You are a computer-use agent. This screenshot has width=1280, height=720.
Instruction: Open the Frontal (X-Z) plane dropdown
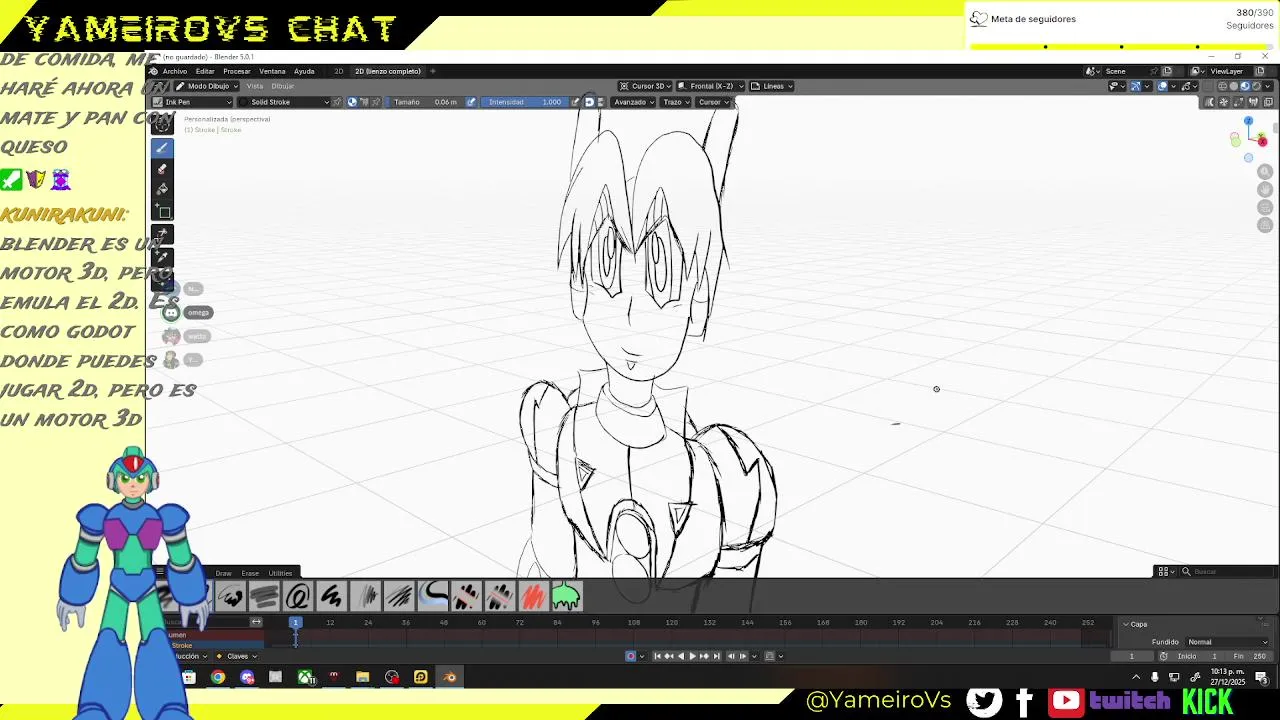click(x=711, y=86)
